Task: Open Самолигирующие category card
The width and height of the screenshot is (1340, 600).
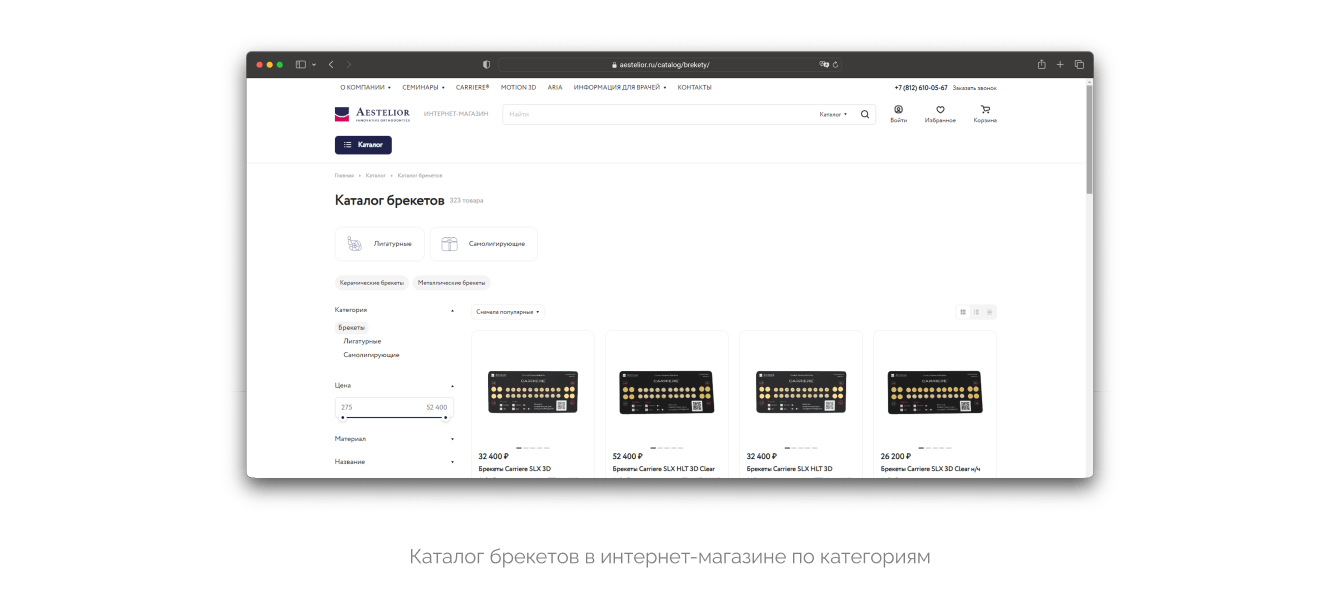Action: [484, 244]
